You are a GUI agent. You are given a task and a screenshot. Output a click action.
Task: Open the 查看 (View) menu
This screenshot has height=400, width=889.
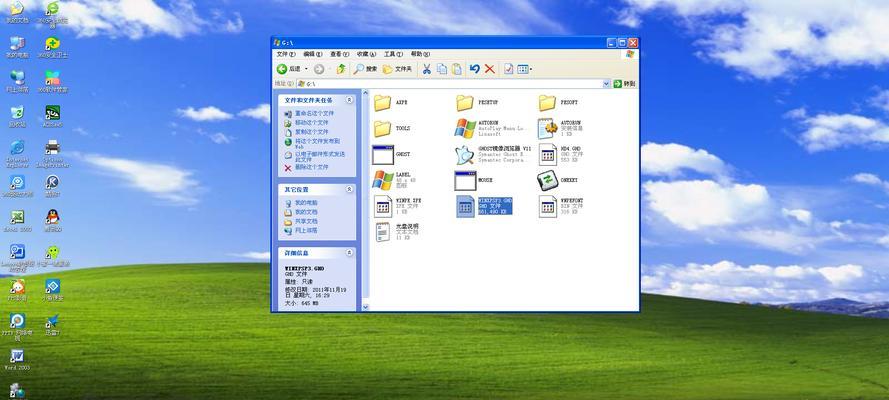pyautogui.click(x=339, y=54)
